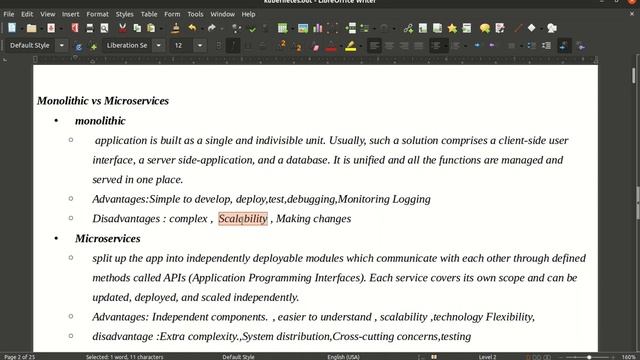This screenshot has height=360, width=640.
Task: Open the Edit menu
Action: click(27, 14)
